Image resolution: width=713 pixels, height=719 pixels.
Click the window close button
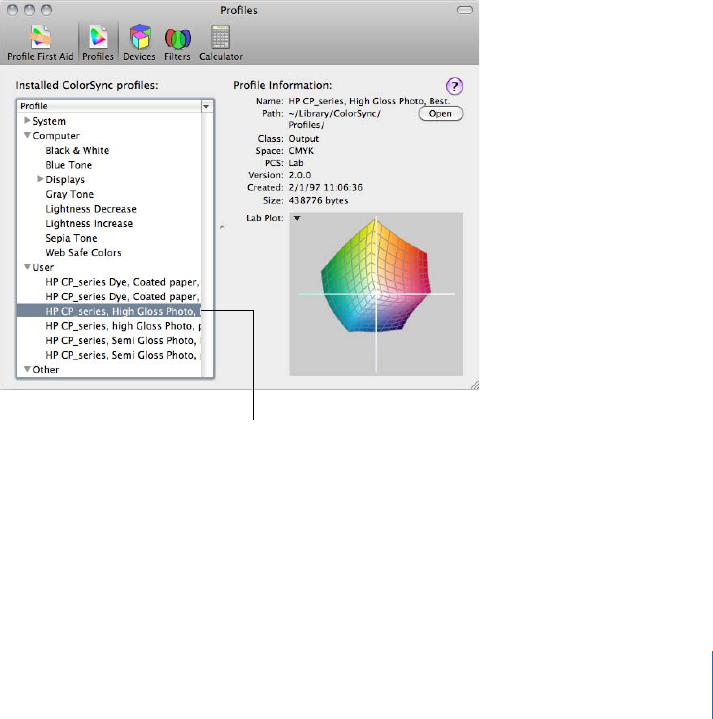point(13,10)
